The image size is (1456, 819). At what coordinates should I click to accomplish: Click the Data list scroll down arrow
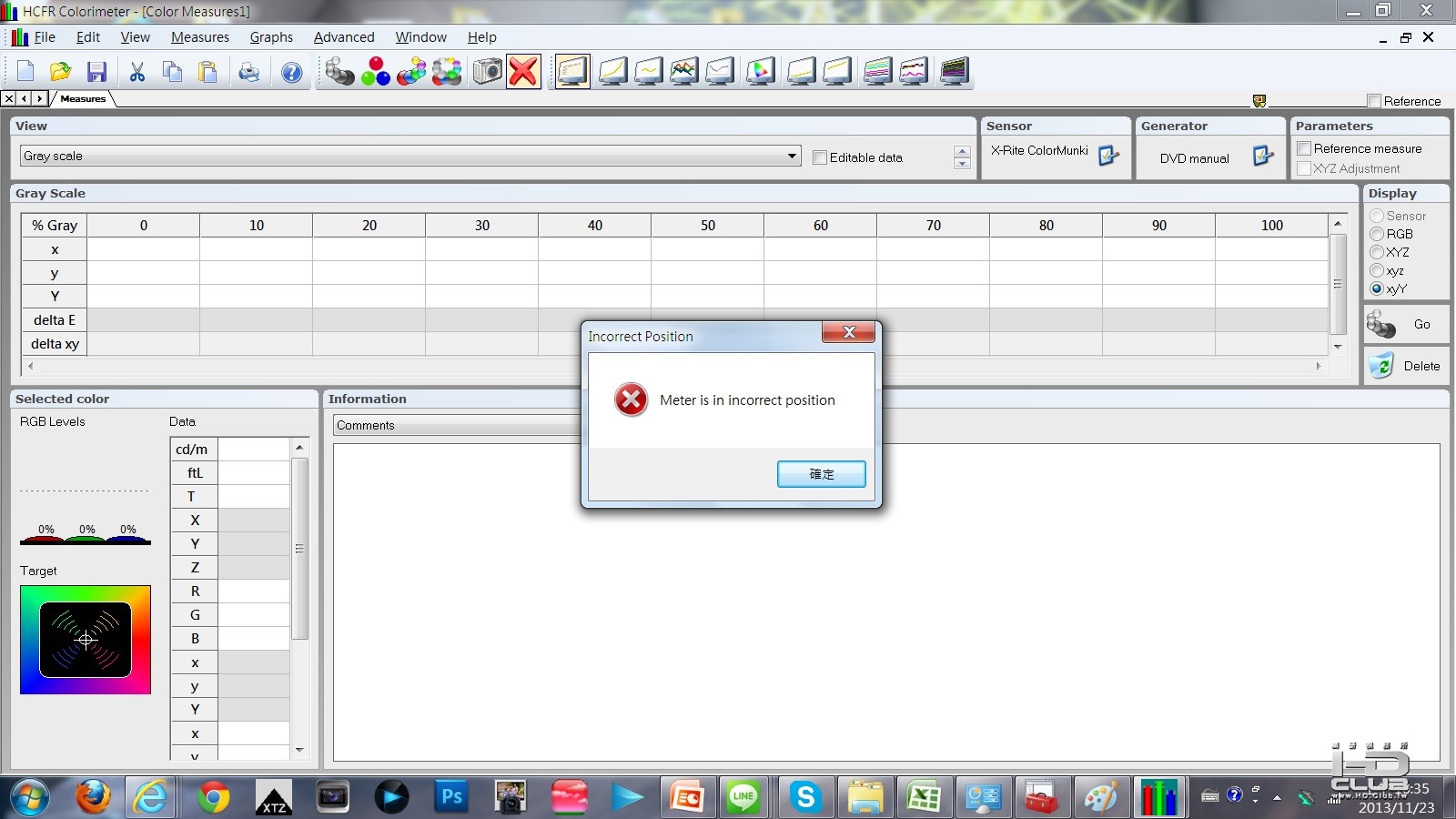[299, 750]
